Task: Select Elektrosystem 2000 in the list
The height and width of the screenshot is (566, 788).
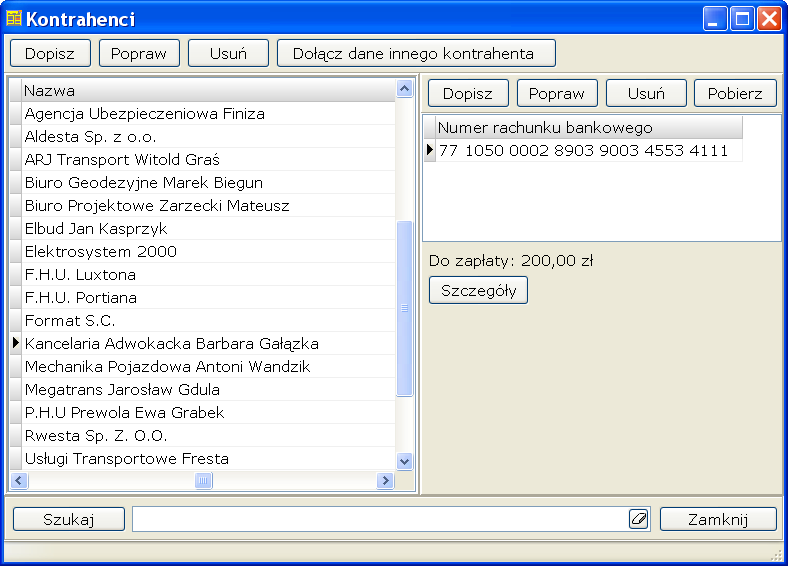Action: click(x=100, y=252)
